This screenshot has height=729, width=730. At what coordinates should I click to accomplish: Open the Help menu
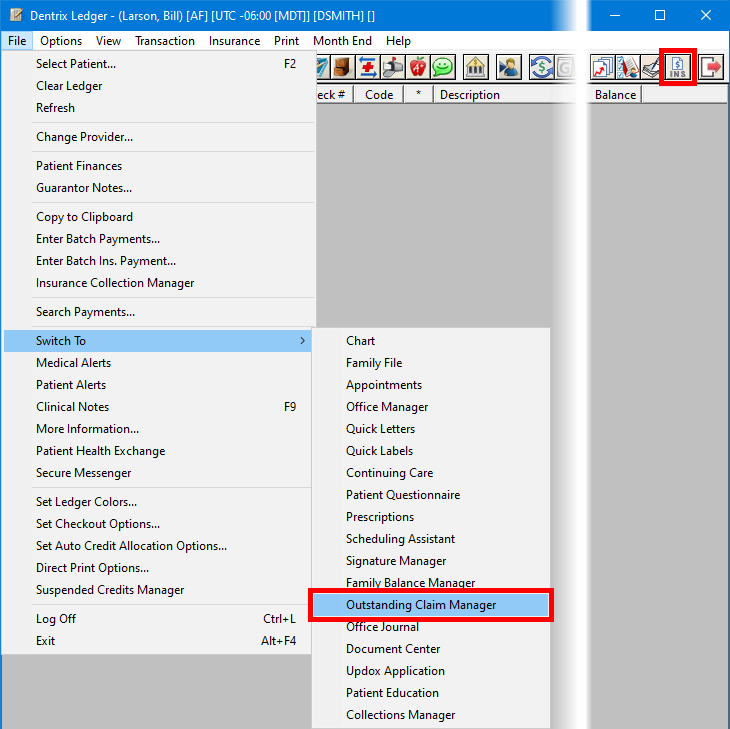point(398,41)
